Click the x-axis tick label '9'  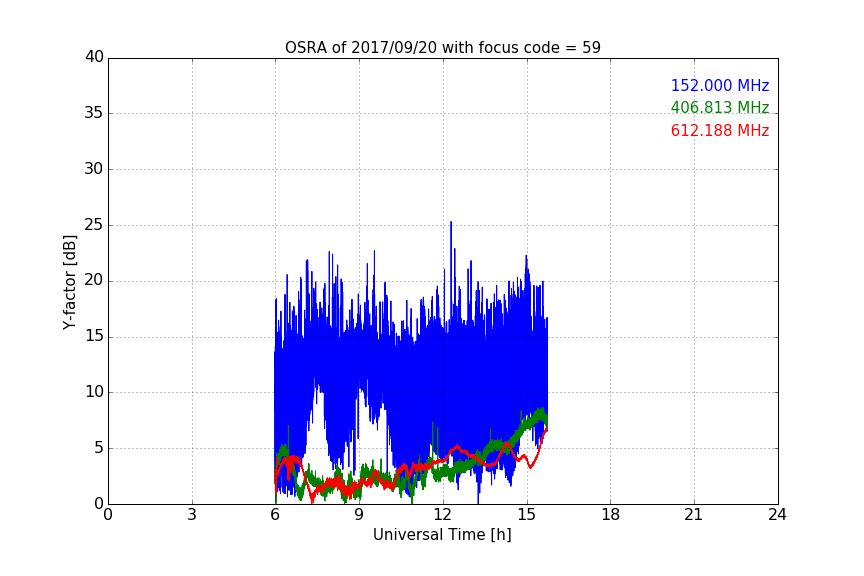tap(359, 515)
